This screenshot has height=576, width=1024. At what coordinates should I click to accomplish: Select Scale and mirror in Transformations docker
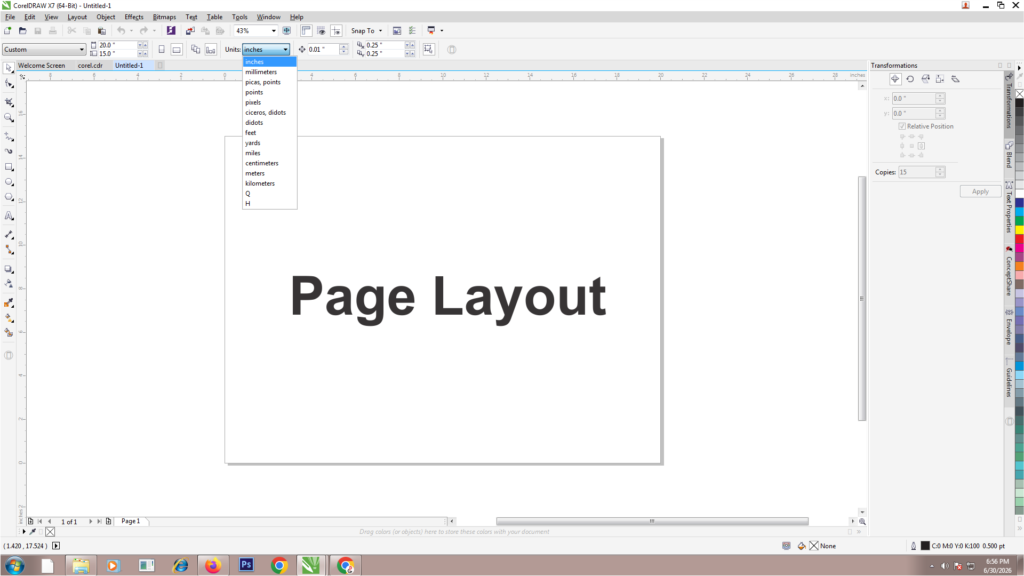coord(925,79)
